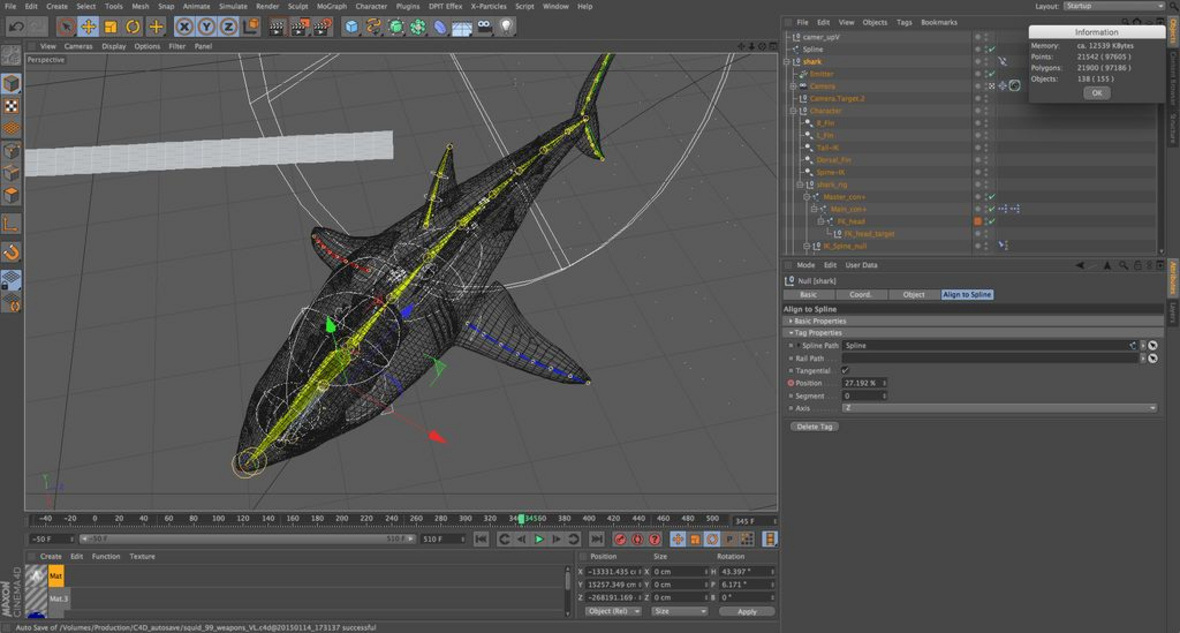The image size is (1180, 633).
Task: Expand the Basic Properties section
Action: point(790,321)
